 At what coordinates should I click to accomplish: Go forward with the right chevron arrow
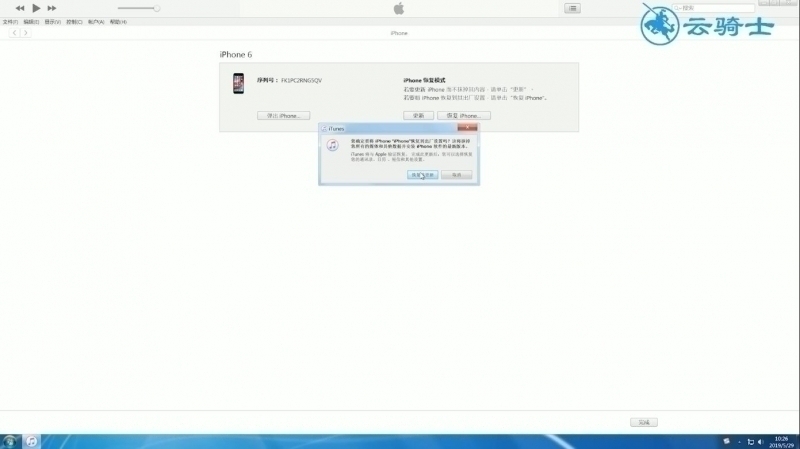click(x=26, y=33)
